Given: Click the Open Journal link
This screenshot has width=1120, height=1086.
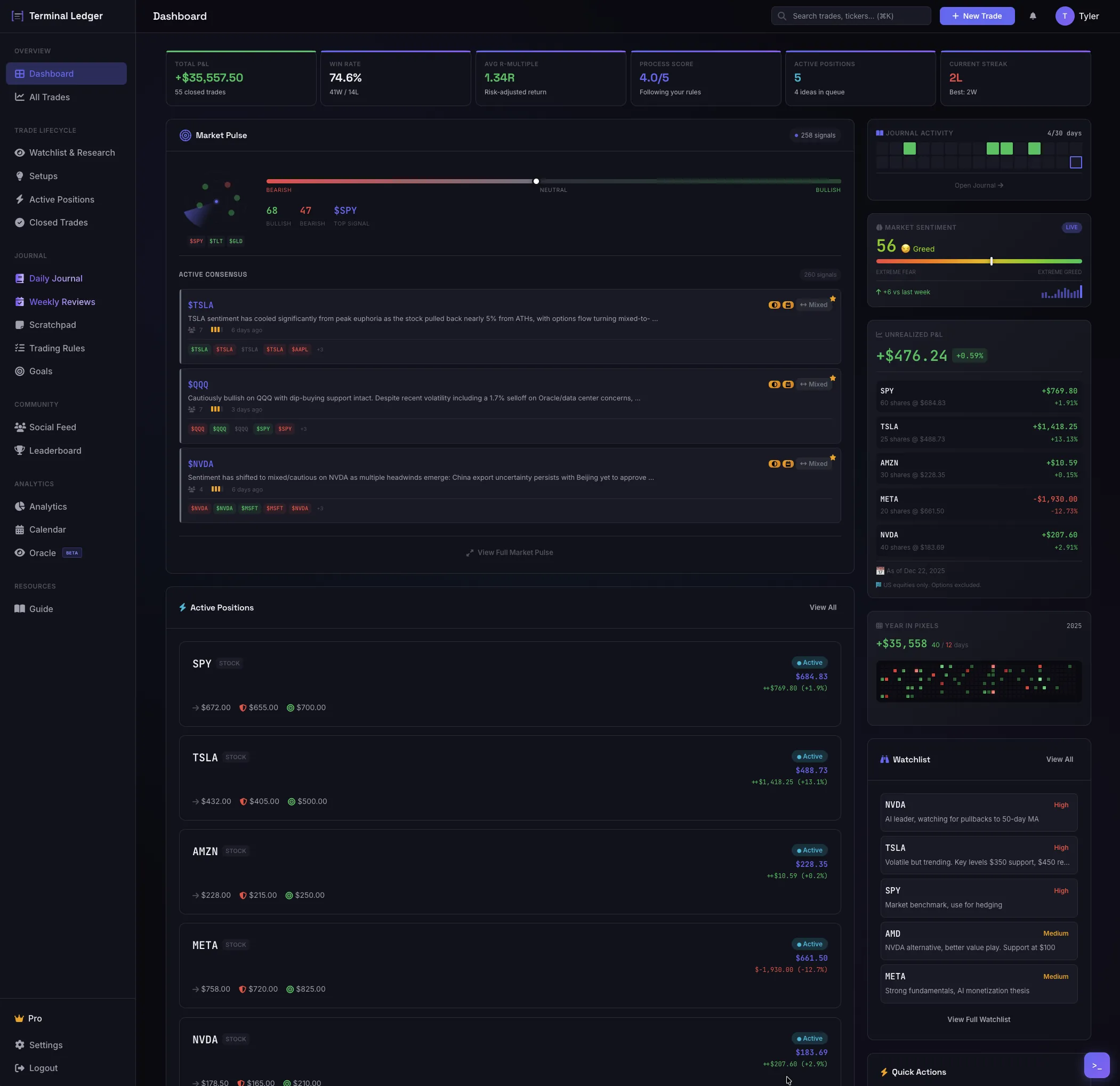Looking at the screenshot, I should point(978,185).
